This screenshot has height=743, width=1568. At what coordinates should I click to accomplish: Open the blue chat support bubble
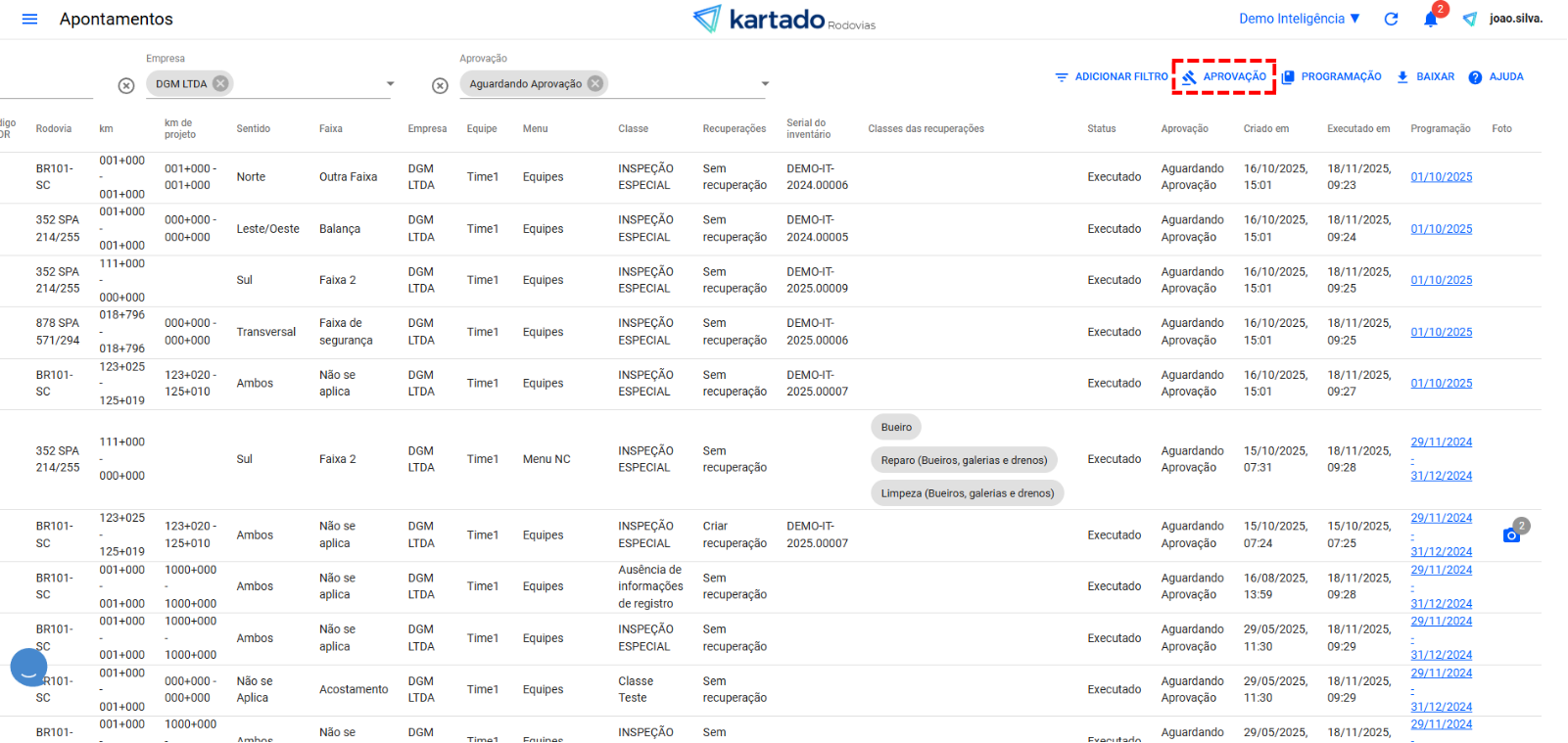click(28, 667)
